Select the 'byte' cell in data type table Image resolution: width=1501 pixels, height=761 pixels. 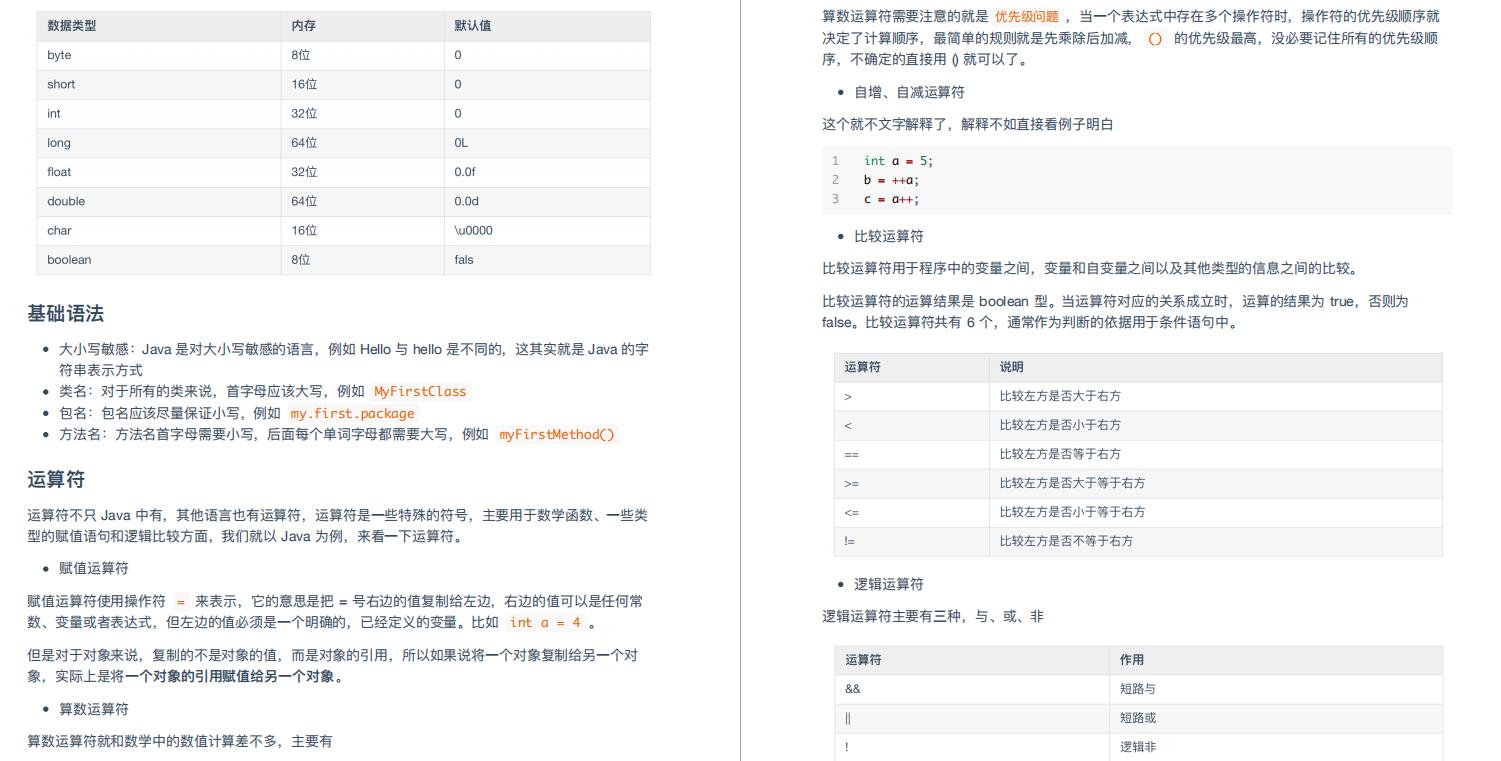pyautogui.click(x=159, y=55)
